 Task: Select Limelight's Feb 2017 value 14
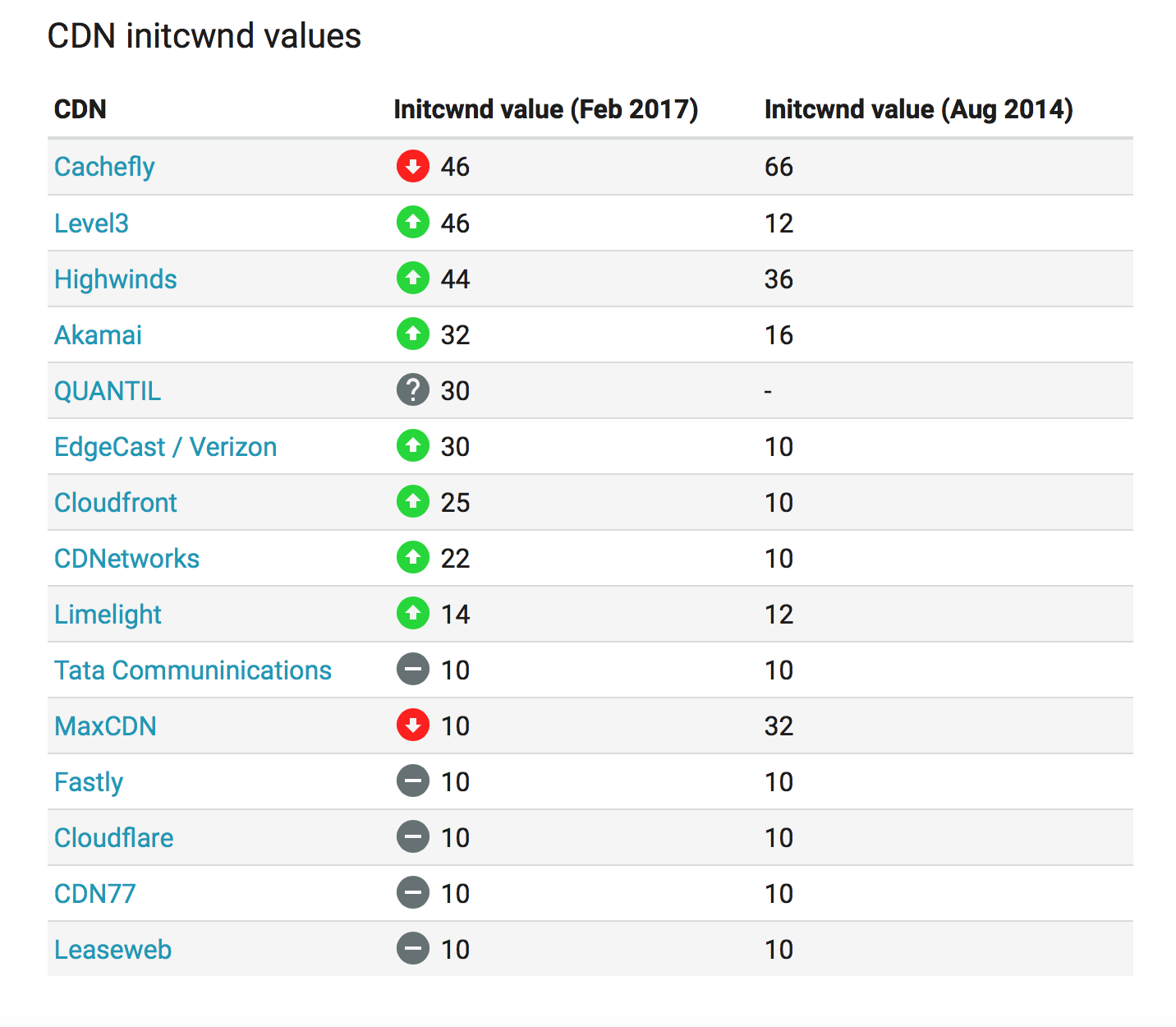pyautogui.click(x=455, y=615)
